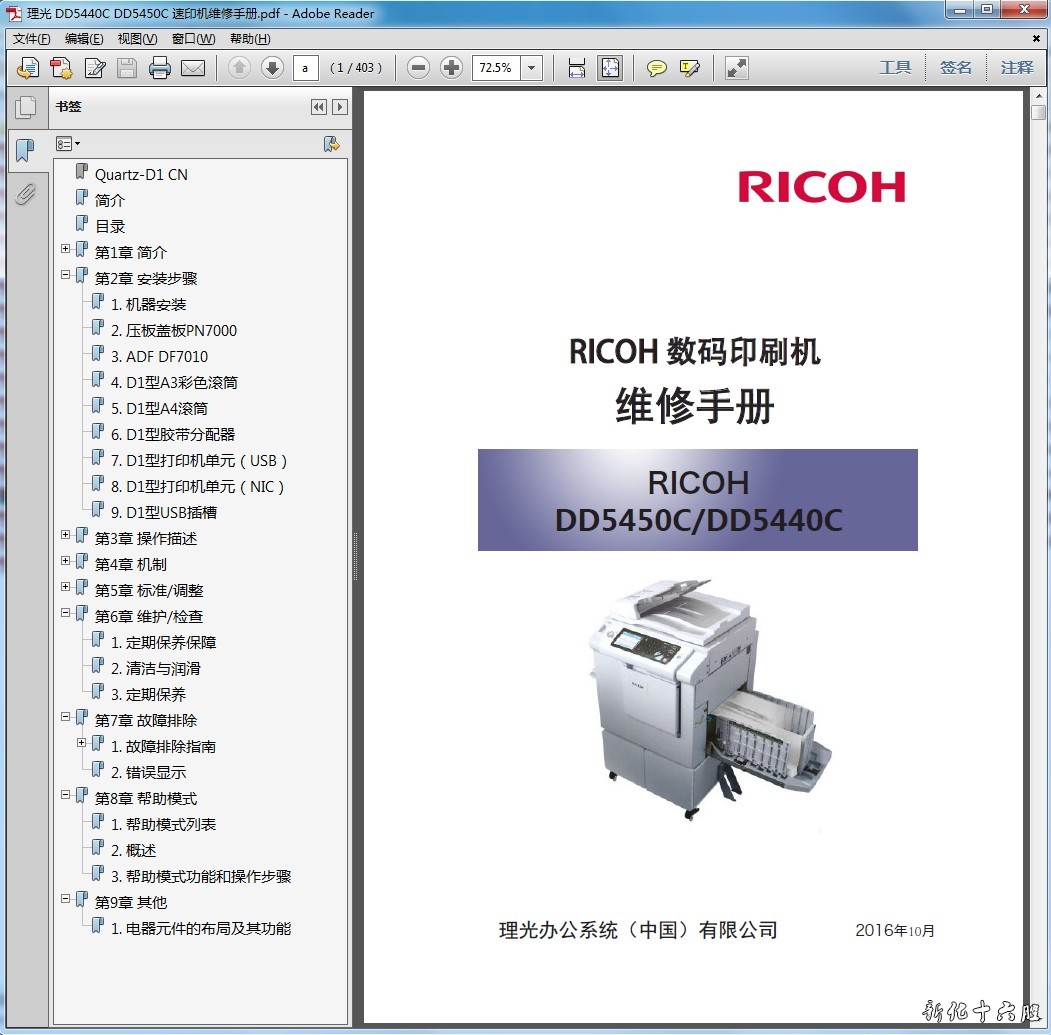Click the zoom out minus button
The width and height of the screenshot is (1051, 1035).
419,68
